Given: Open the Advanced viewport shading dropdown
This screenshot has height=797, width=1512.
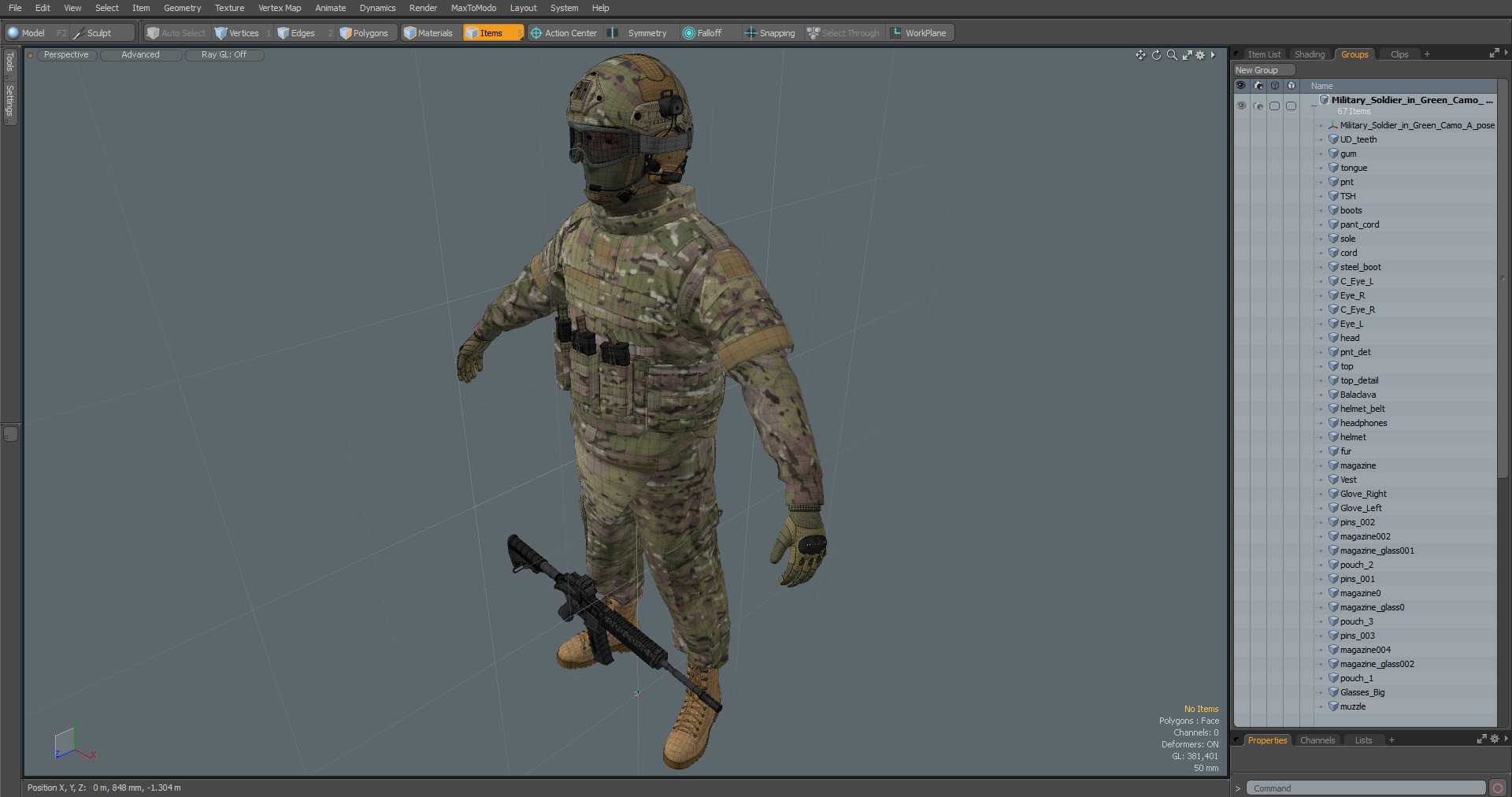Looking at the screenshot, I should (x=140, y=55).
